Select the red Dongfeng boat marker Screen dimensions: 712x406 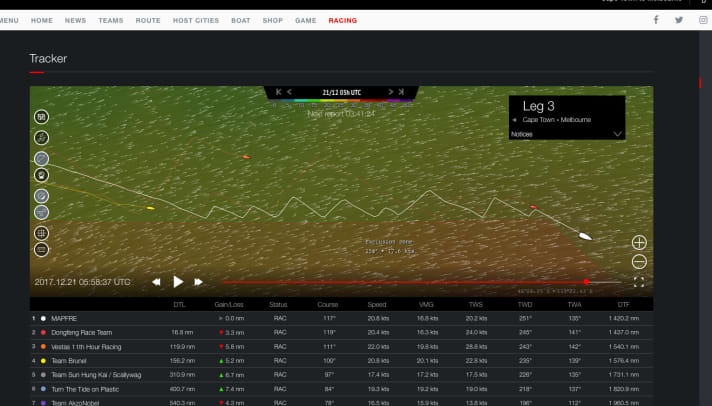point(534,207)
